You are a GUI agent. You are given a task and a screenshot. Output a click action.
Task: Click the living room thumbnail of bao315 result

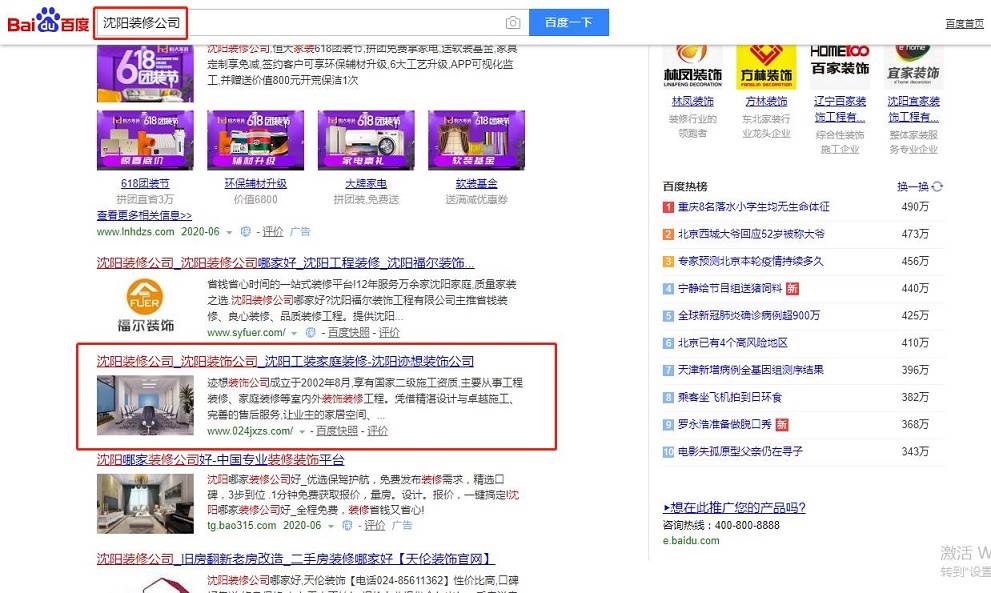tap(145, 504)
